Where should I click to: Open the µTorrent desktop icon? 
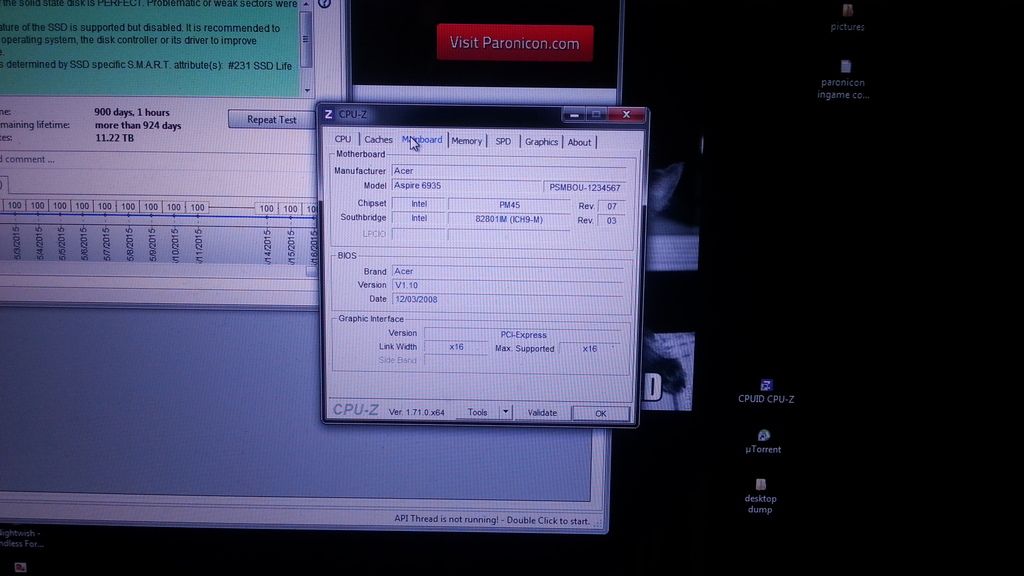pyautogui.click(x=763, y=442)
